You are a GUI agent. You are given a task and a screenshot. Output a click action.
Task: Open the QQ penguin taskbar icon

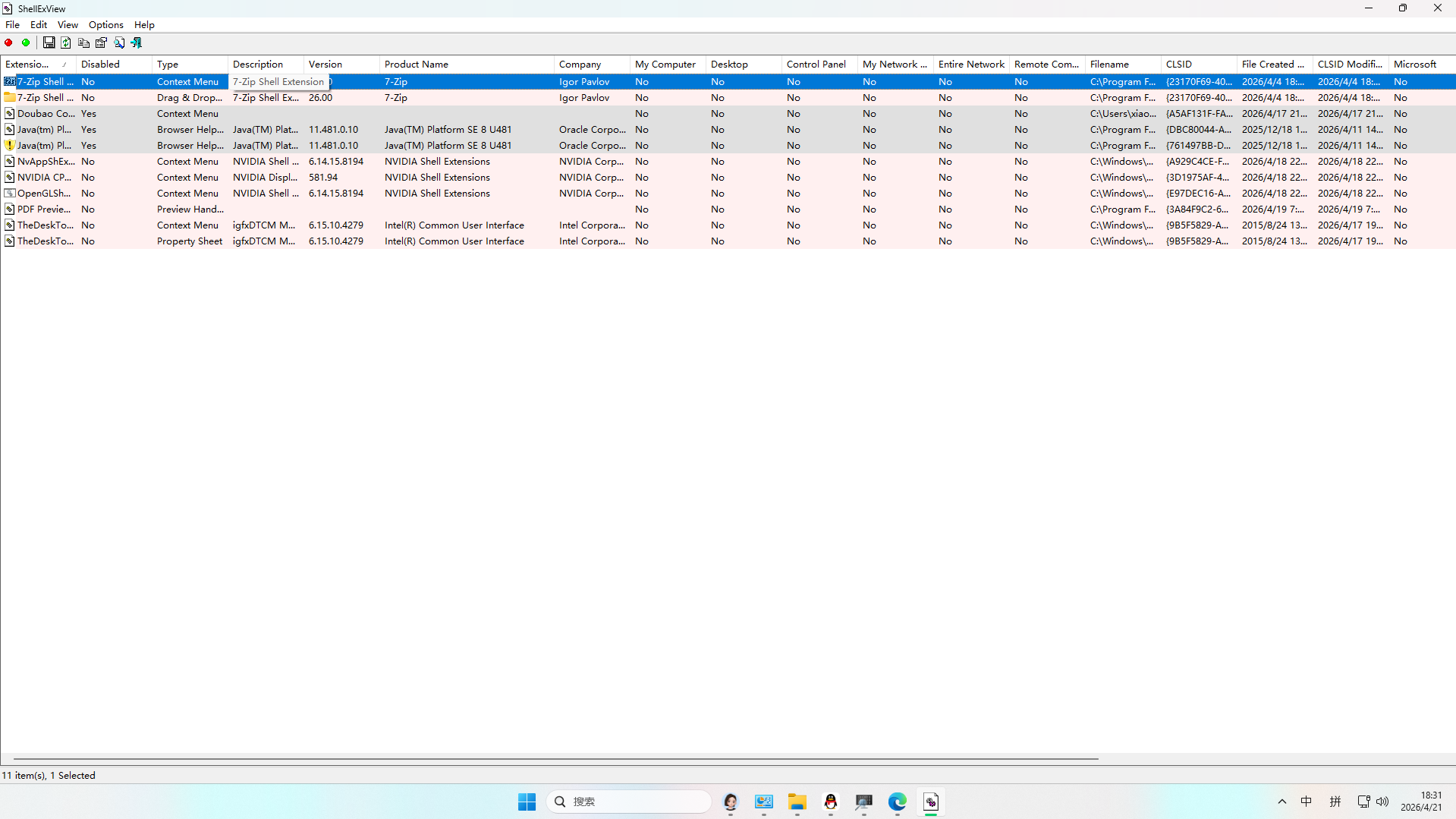click(x=831, y=802)
